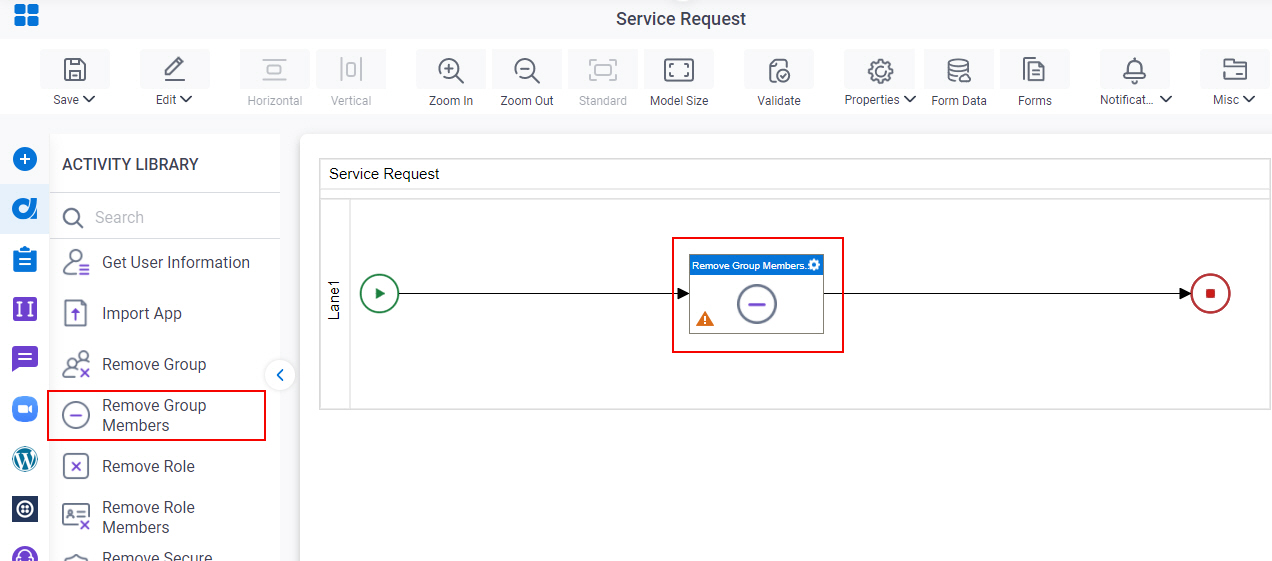
Task: Click the blue plus sidebar icon
Action: coord(25,159)
